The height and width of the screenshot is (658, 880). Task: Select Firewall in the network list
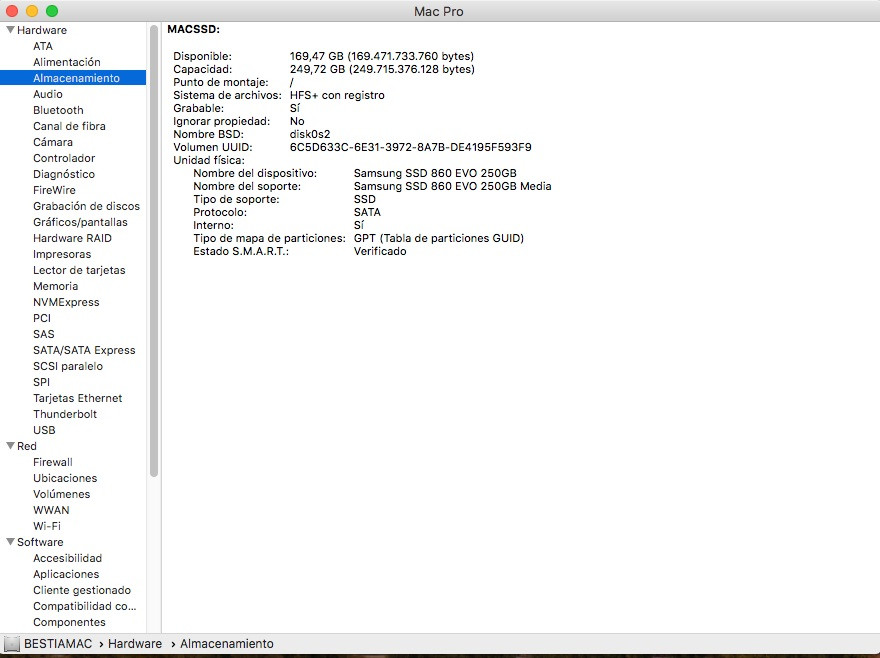click(53, 462)
